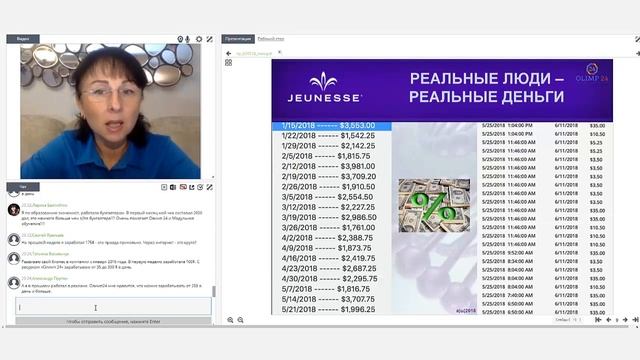
Task: Click the row 4/30/2018 $2,295.75
Action: 329,278
